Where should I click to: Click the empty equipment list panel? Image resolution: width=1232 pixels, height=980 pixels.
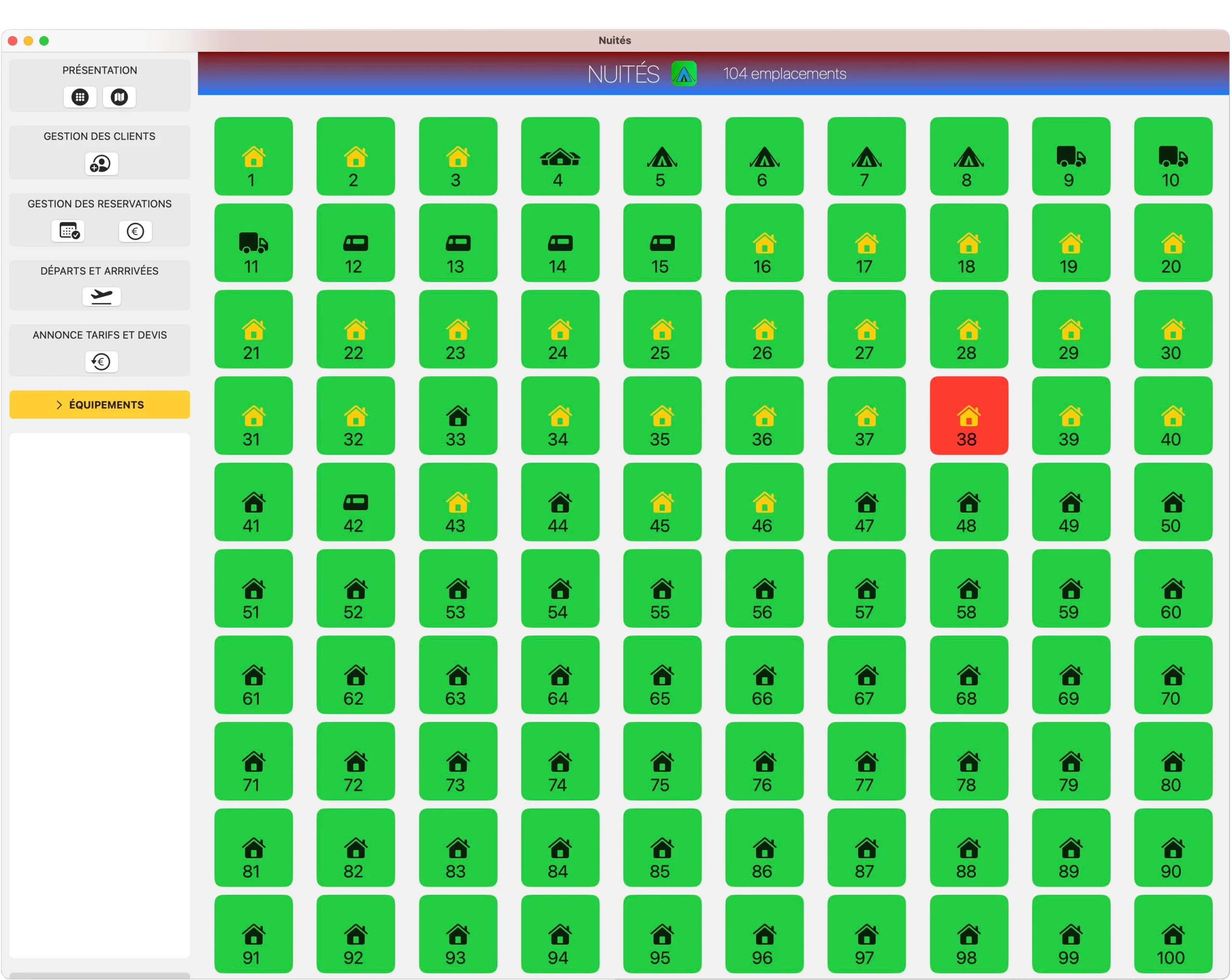pyautogui.click(x=100, y=696)
